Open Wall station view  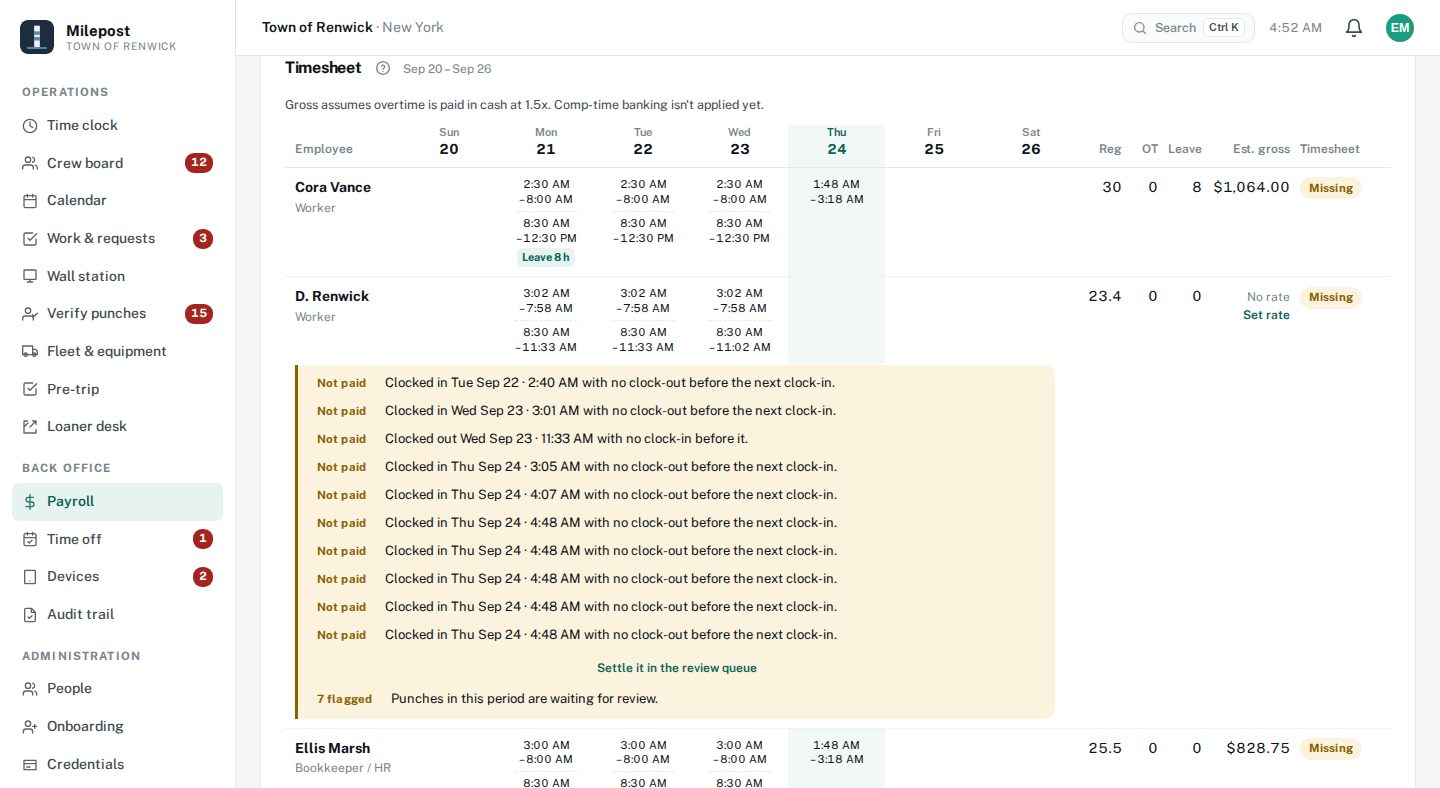(x=117, y=276)
